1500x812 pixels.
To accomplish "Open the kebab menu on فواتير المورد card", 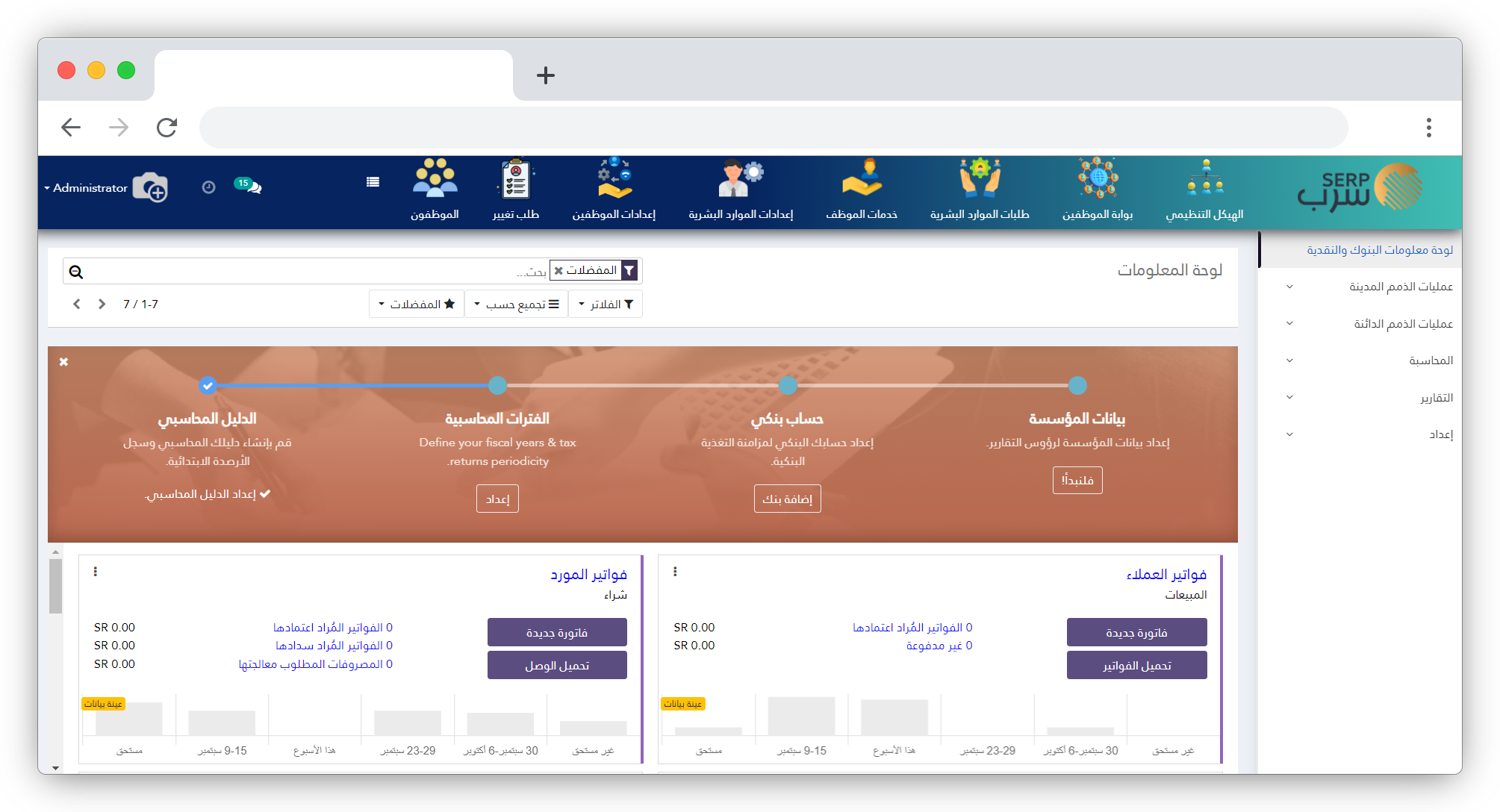I will (x=96, y=572).
